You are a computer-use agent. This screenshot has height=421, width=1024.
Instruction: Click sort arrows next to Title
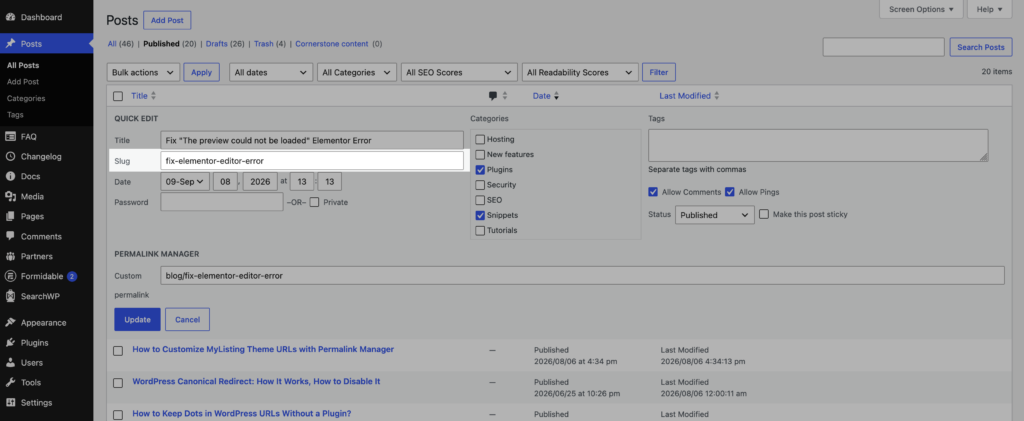click(x=153, y=96)
